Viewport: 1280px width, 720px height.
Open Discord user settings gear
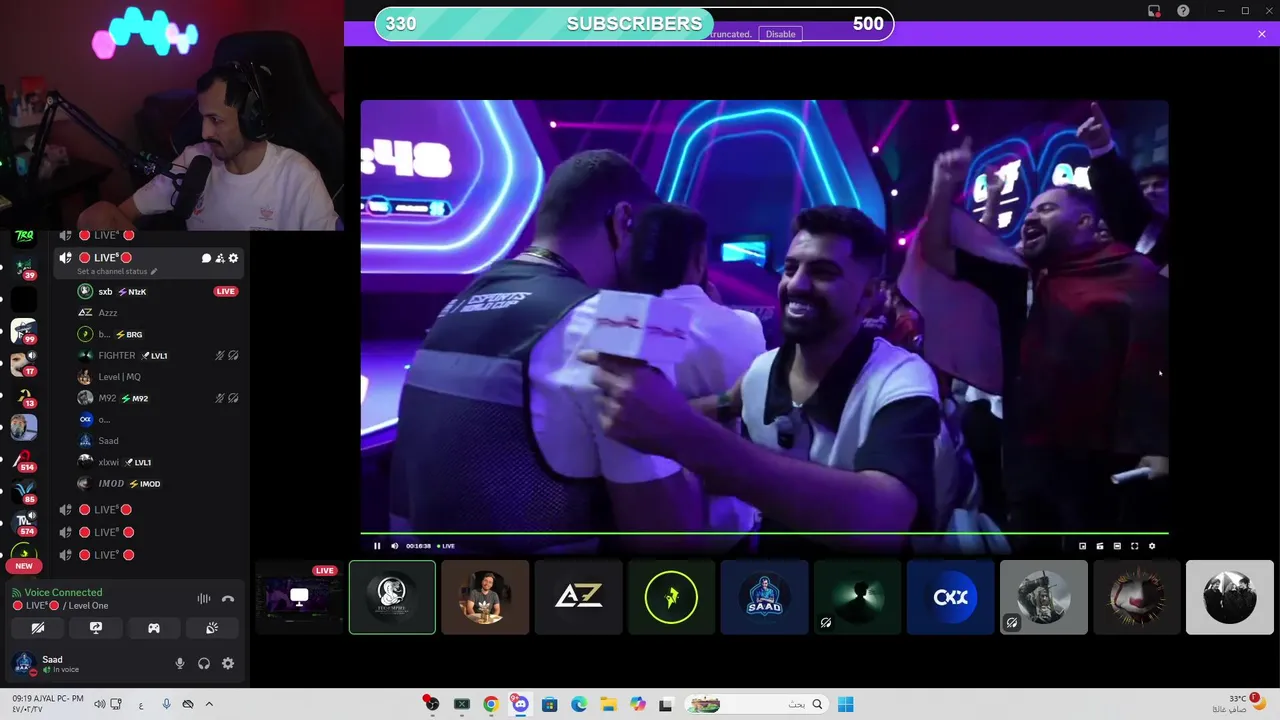click(228, 663)
